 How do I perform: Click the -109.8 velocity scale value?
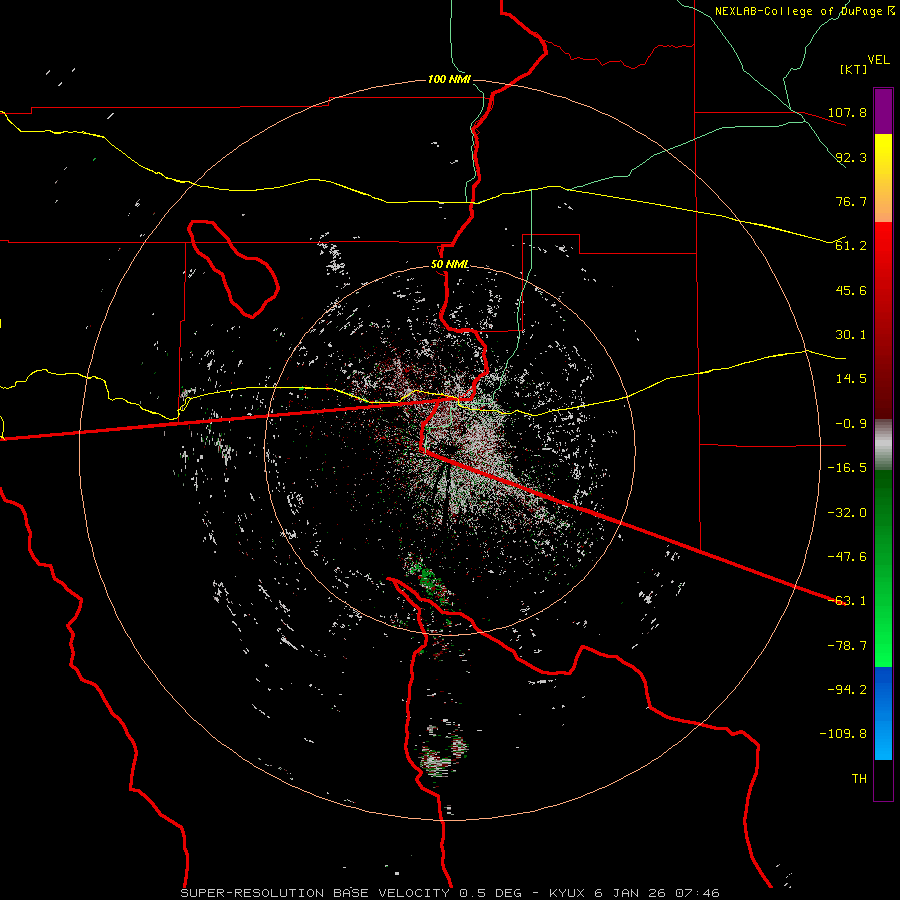coord(843,734)
